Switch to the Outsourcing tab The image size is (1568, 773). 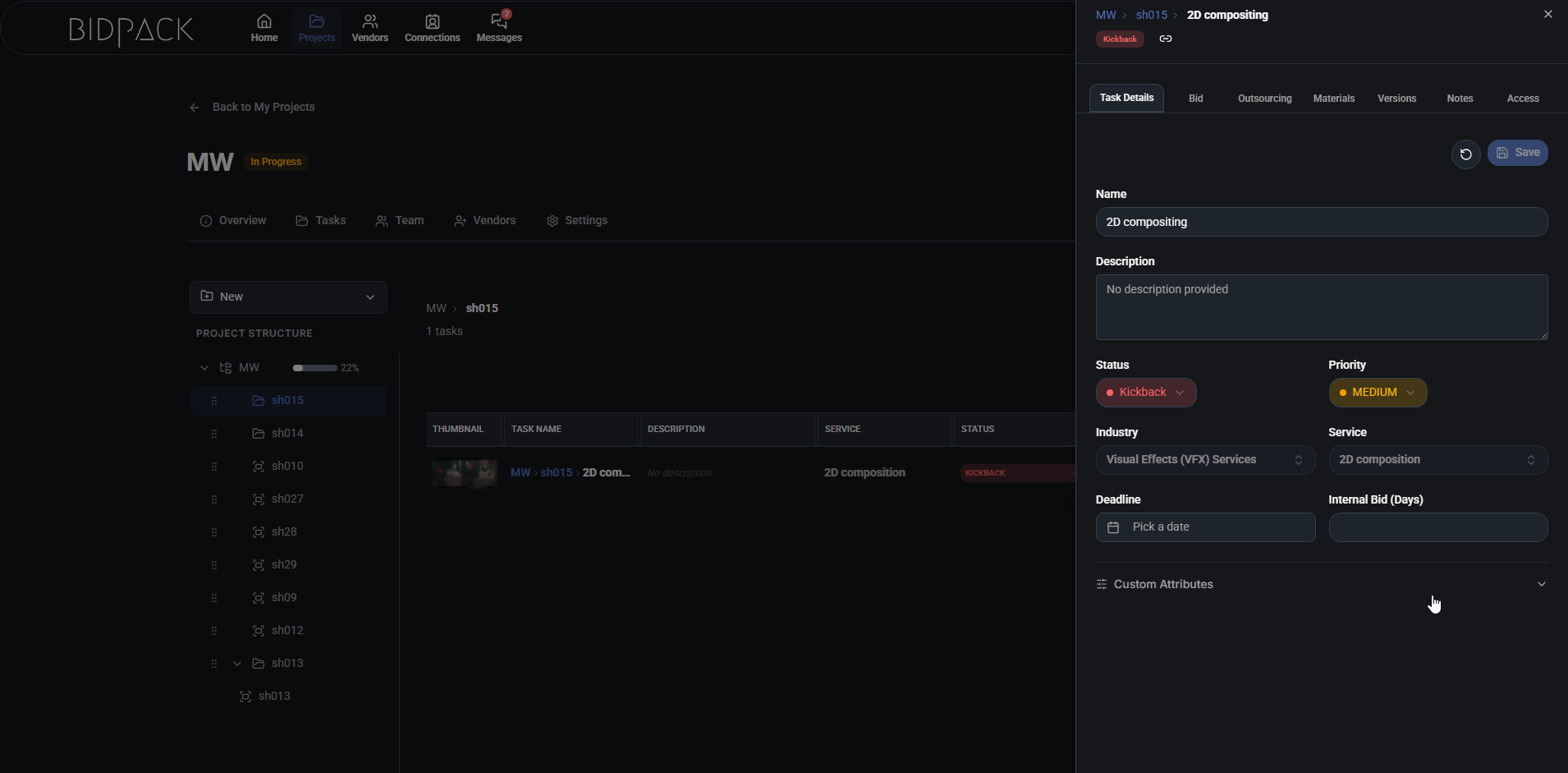tap(1263, 99)
